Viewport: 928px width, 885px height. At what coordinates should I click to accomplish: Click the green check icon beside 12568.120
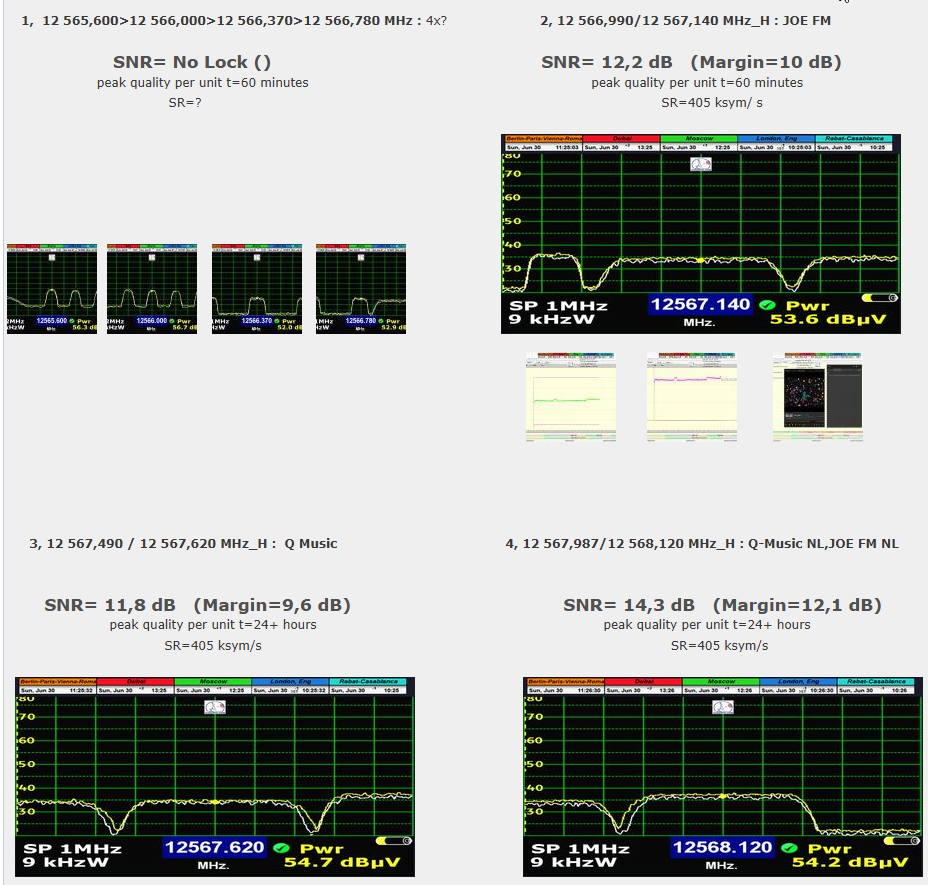789,848
